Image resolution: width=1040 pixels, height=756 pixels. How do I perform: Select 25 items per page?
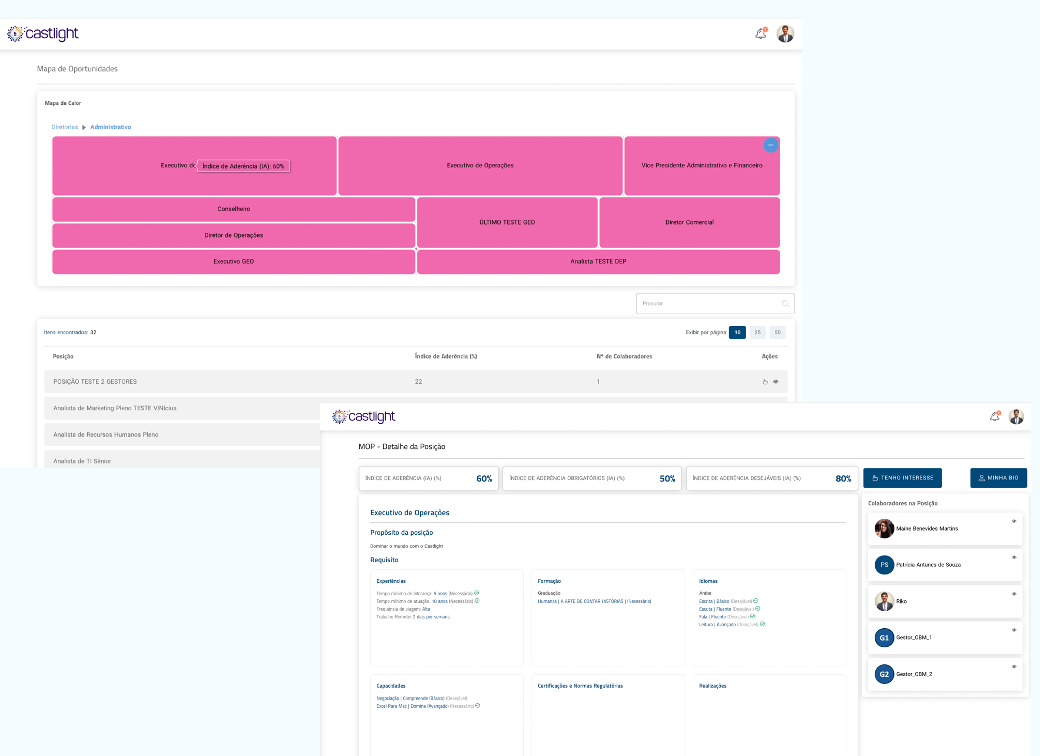758,332
